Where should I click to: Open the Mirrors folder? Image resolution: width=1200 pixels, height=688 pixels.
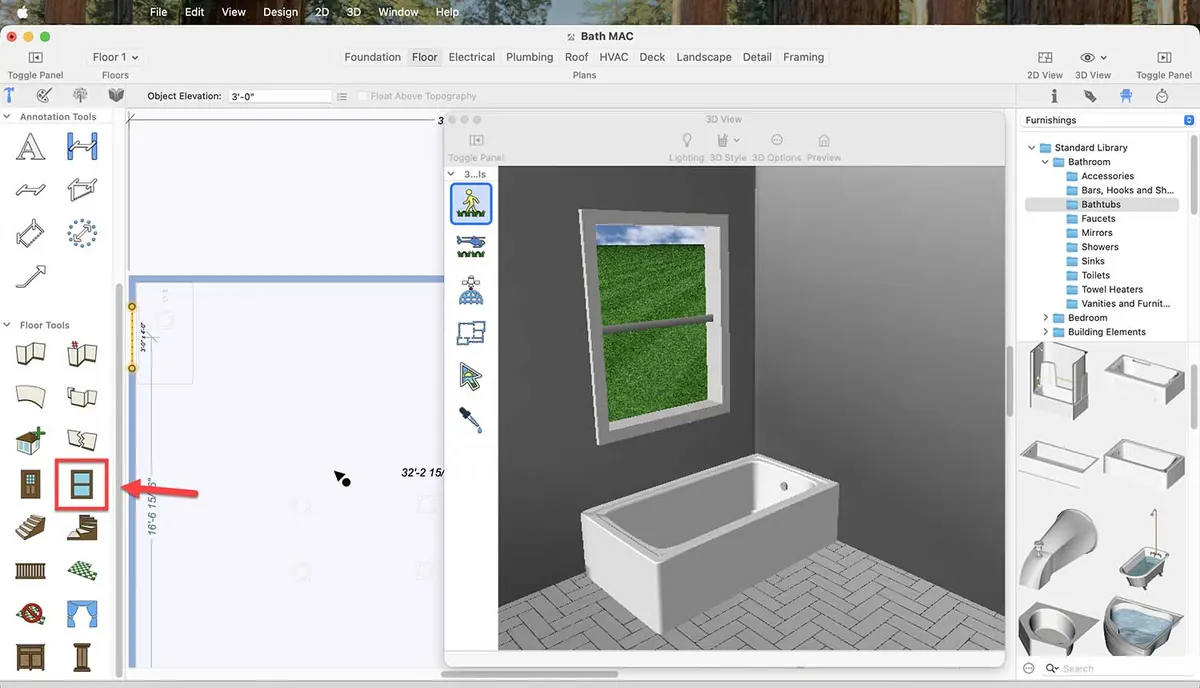tap(1096, 233)
